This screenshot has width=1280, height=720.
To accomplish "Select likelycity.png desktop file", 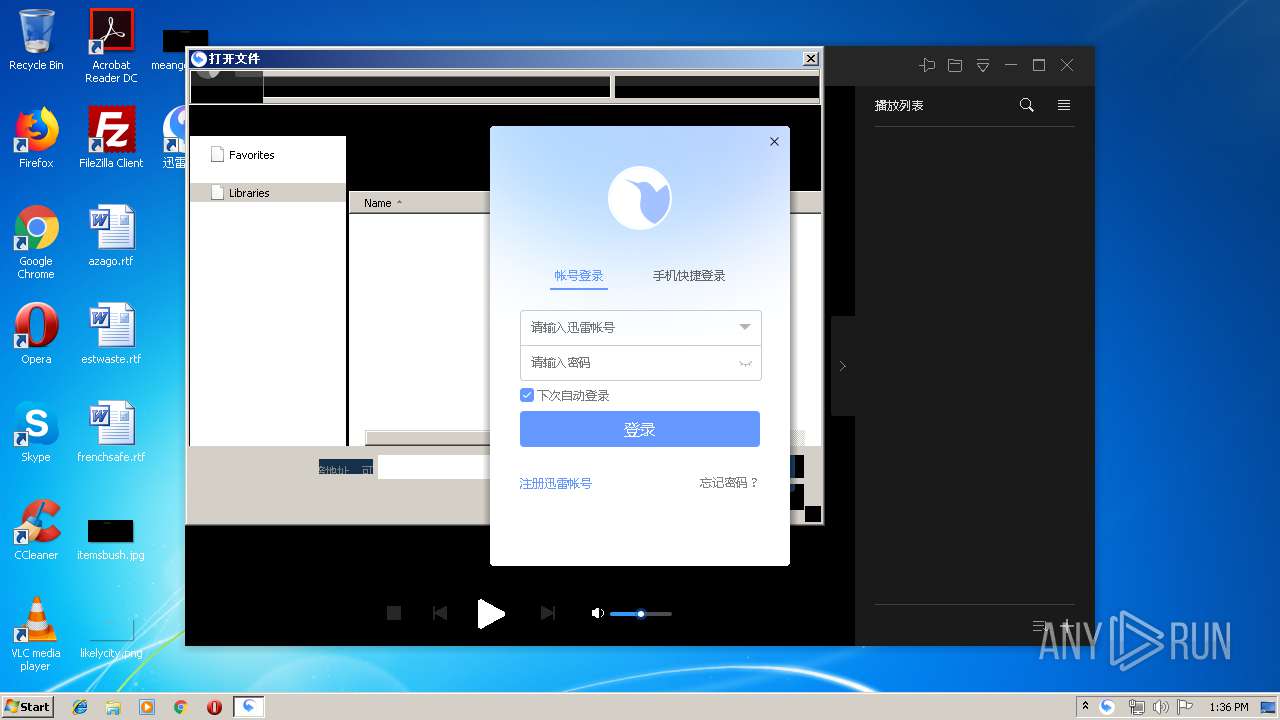I will coord(111,638).
